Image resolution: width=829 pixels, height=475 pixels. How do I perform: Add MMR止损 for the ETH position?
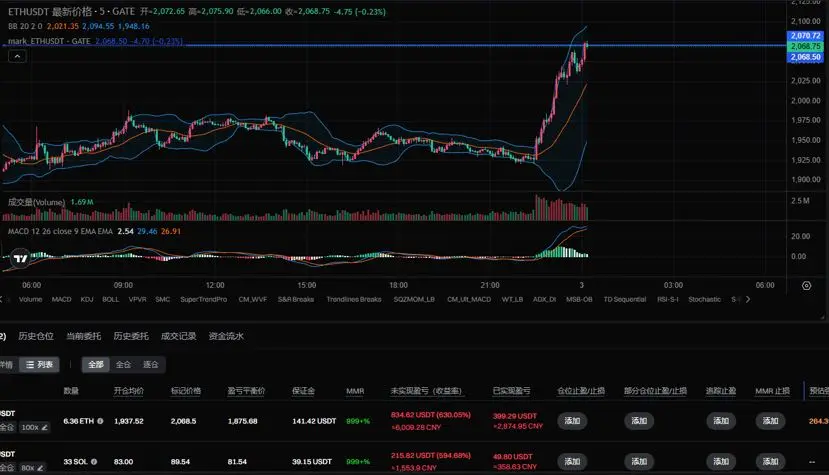click(770, 421)
